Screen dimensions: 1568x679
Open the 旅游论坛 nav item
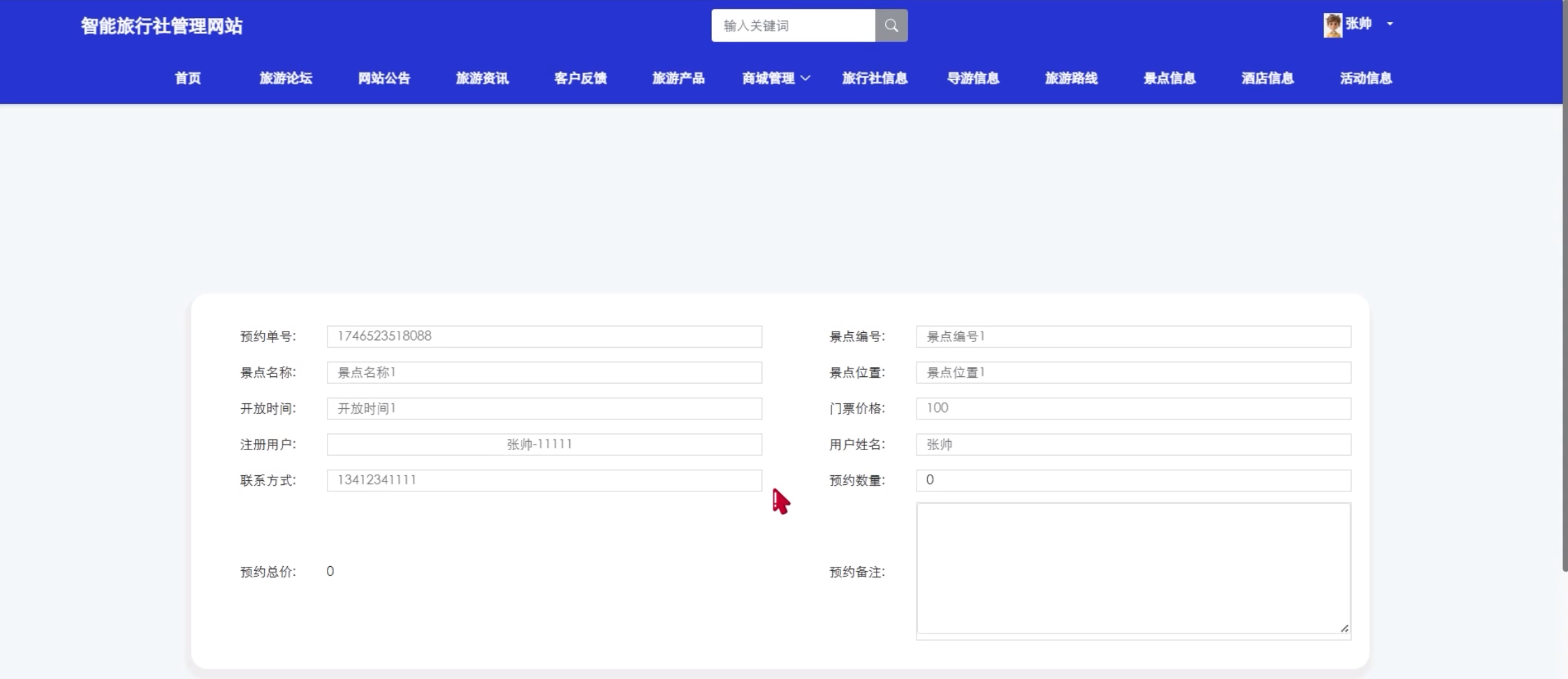pos(286,79)
